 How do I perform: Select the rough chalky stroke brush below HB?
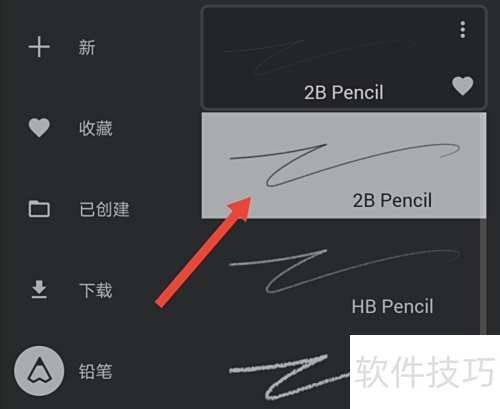click(289, 377)
